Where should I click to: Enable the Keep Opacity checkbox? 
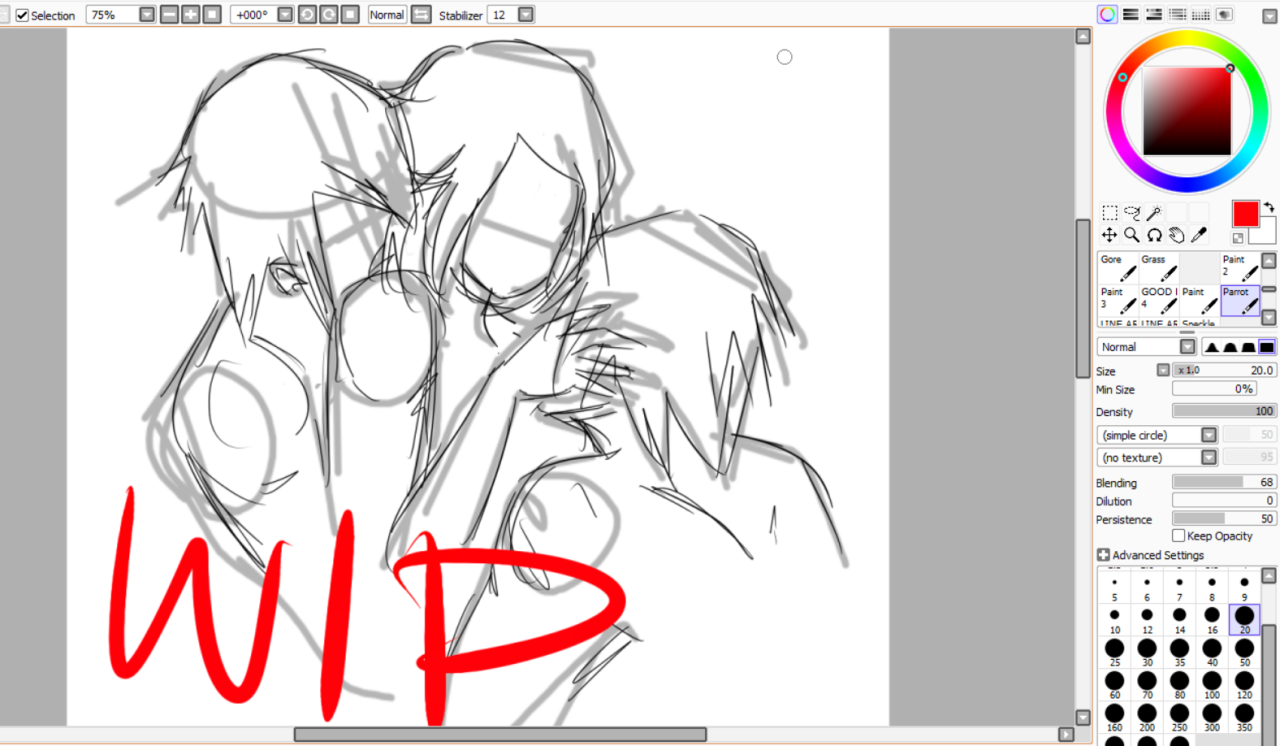(1178, 536)
